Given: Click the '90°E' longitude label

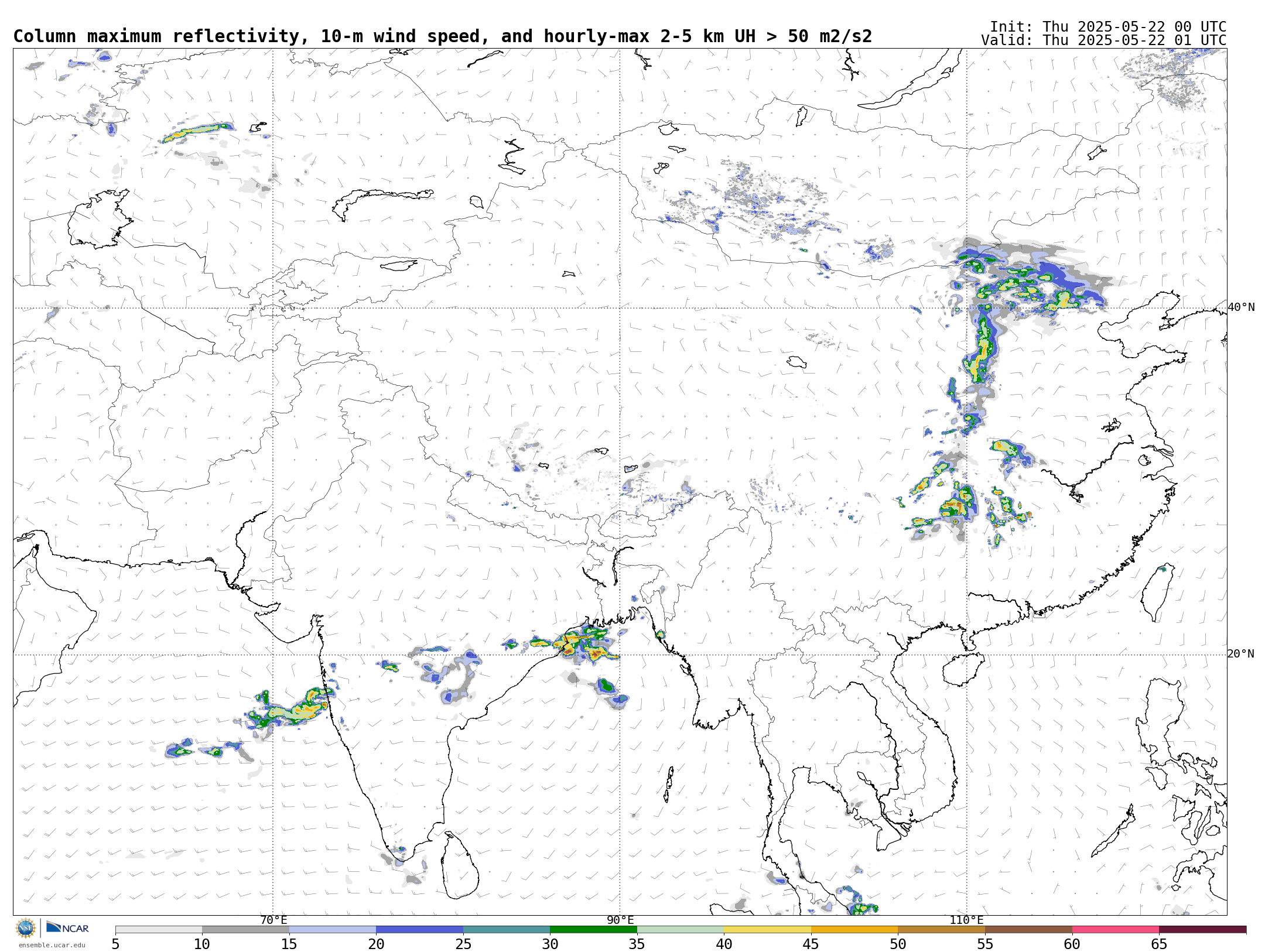Looking at the screenshot, I should click(x=620, y=920).
